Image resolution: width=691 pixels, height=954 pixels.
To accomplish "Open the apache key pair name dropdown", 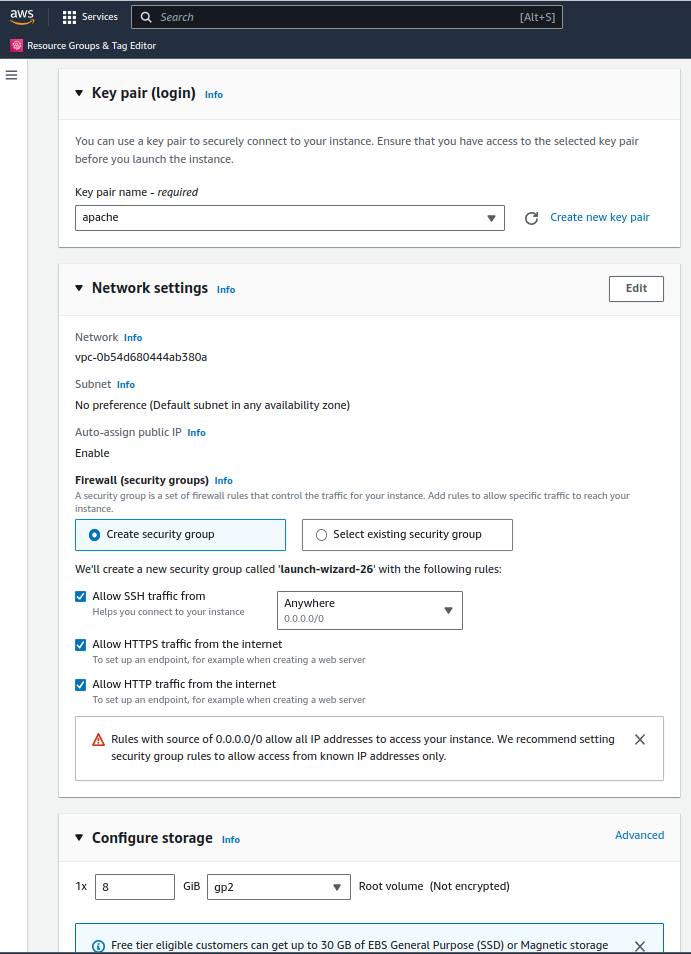I will [290, 218].
